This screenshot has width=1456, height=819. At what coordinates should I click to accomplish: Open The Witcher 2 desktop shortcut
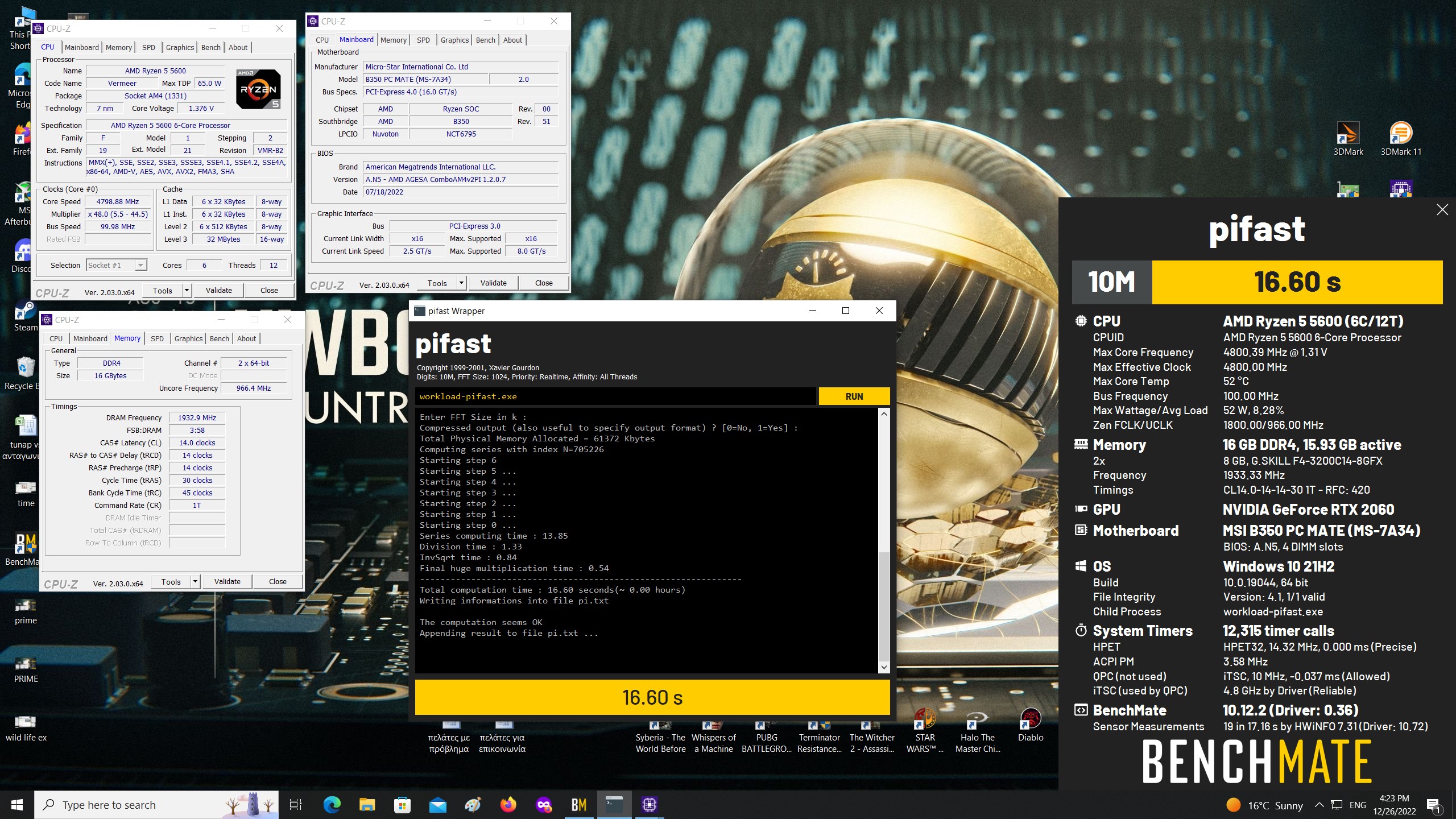872,737
